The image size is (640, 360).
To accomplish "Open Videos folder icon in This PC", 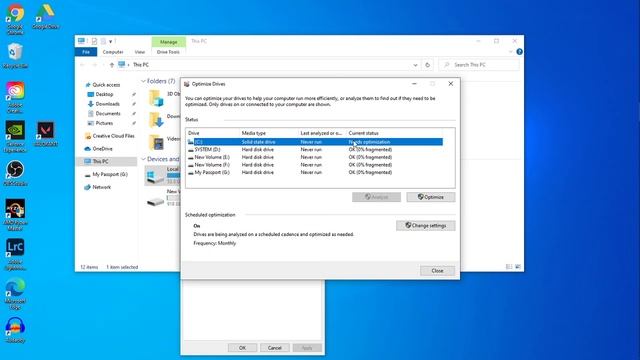I will (x=156, y=142).
